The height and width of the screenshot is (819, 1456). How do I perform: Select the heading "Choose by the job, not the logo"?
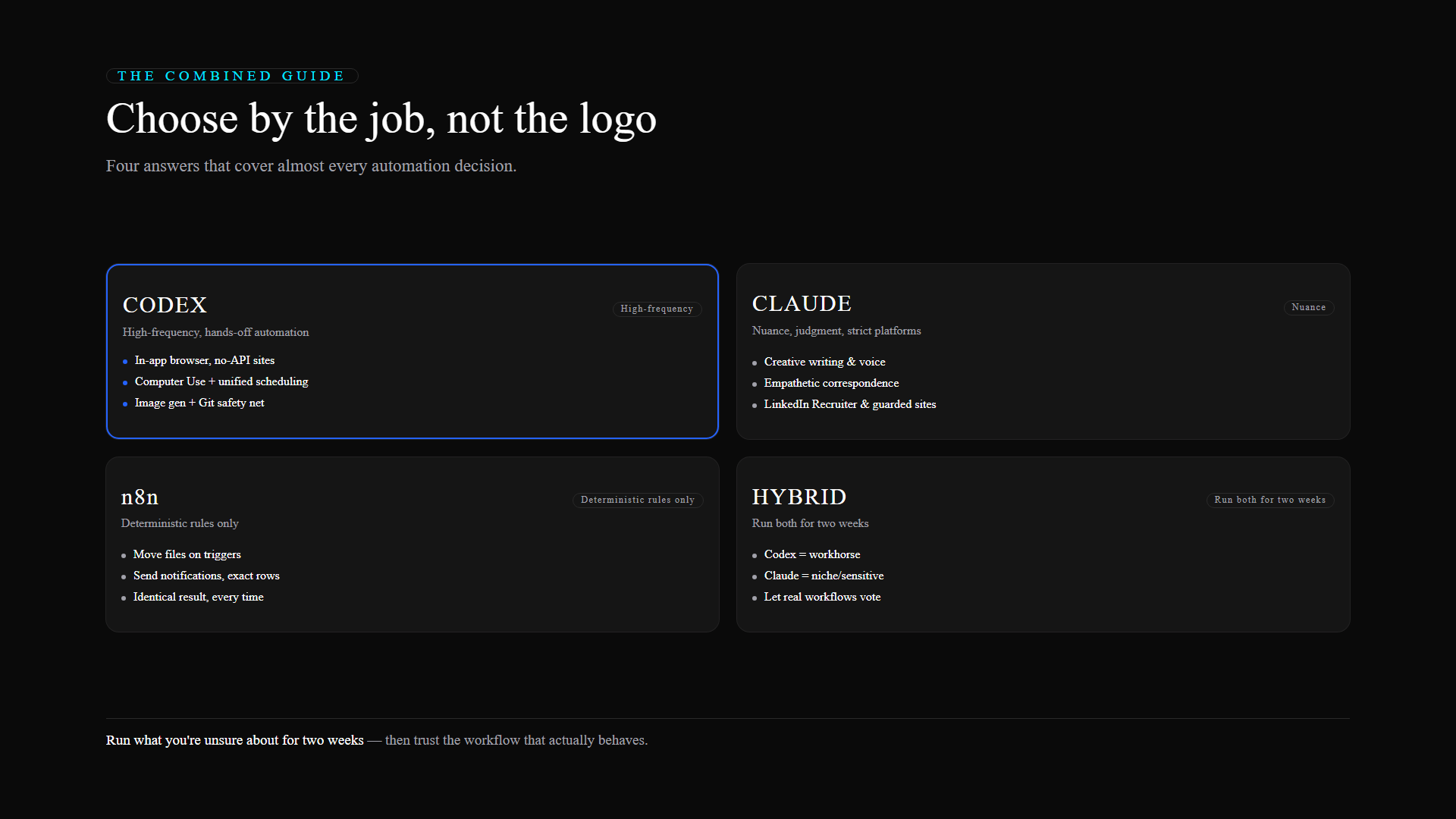click(381, 119)
